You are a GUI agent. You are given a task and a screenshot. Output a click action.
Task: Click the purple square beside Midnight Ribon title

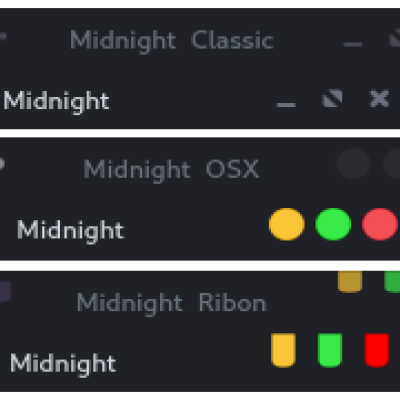click(5, 291)
